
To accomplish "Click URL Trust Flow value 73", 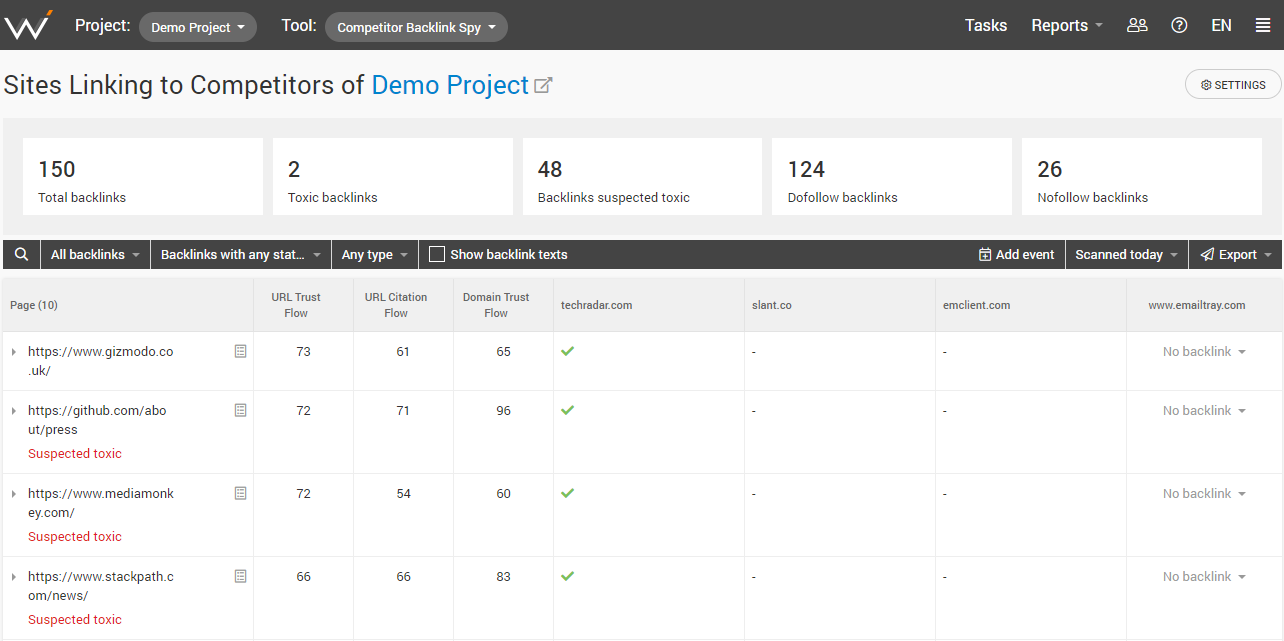I will 303,352.
